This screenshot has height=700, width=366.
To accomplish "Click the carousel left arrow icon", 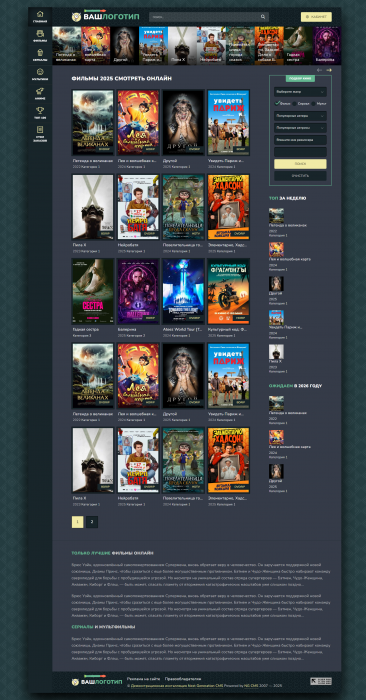I will (319, 70).
